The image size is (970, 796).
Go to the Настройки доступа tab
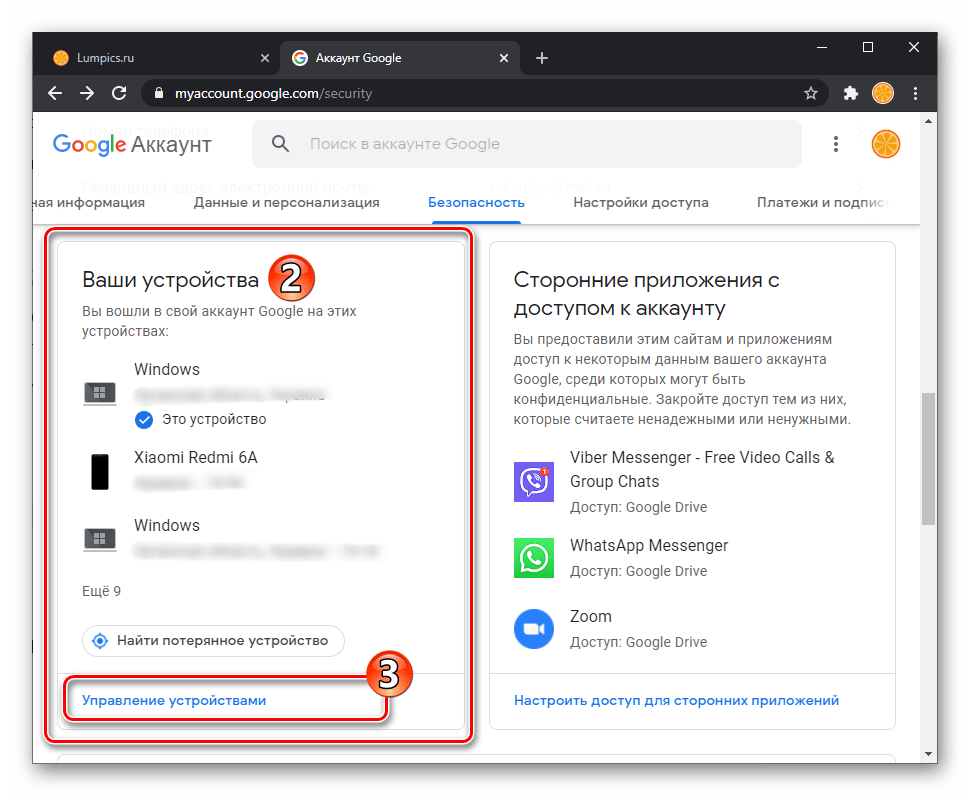click(x=641, y=202)
